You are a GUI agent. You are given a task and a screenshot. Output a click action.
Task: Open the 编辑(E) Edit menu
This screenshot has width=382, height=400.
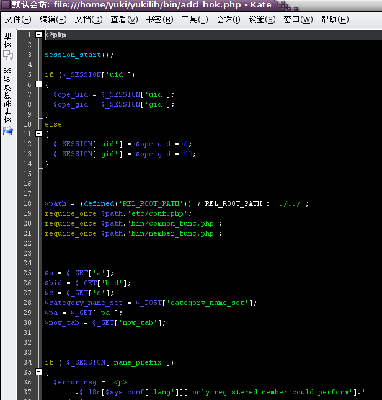pos(53,20)
